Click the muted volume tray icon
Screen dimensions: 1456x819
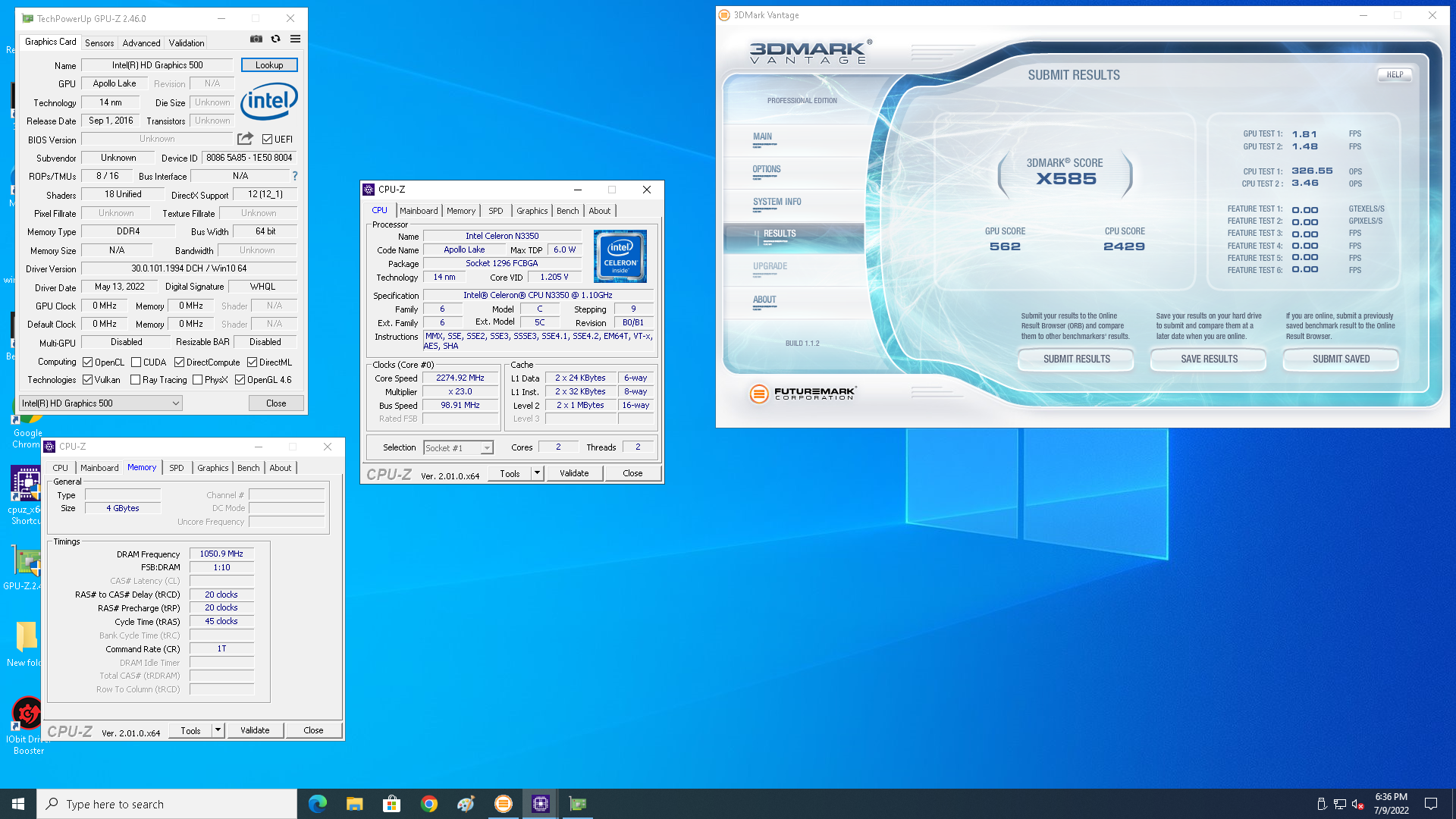1358,804
